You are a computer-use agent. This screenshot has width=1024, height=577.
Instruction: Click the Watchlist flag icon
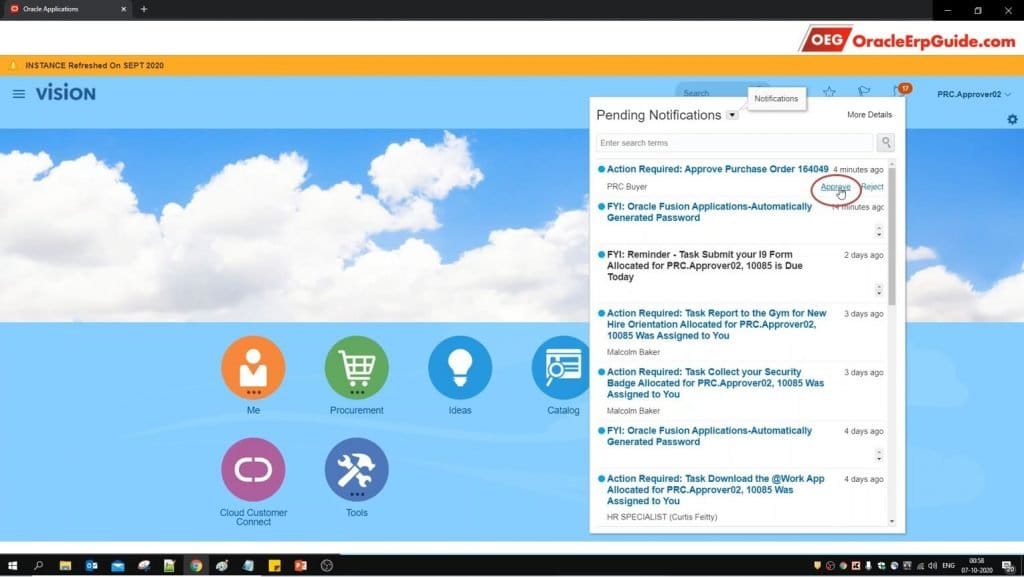[x=864, y=93]
